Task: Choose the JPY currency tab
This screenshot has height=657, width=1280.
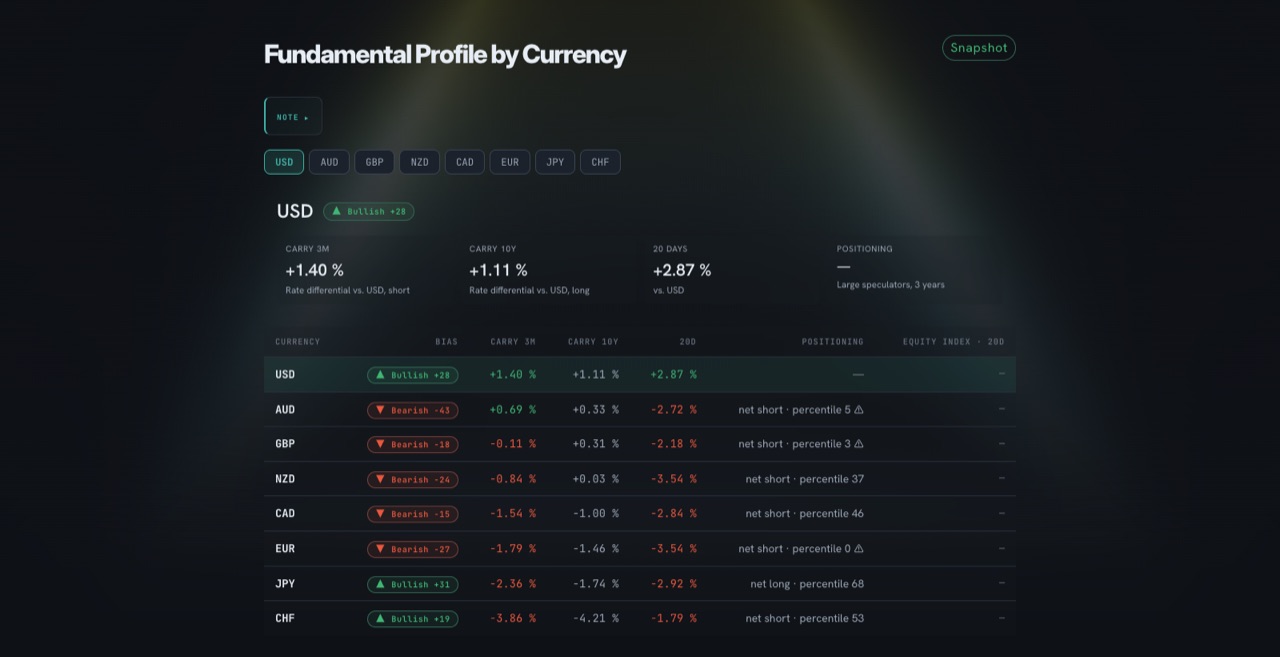Action: (x=555, y=162)
